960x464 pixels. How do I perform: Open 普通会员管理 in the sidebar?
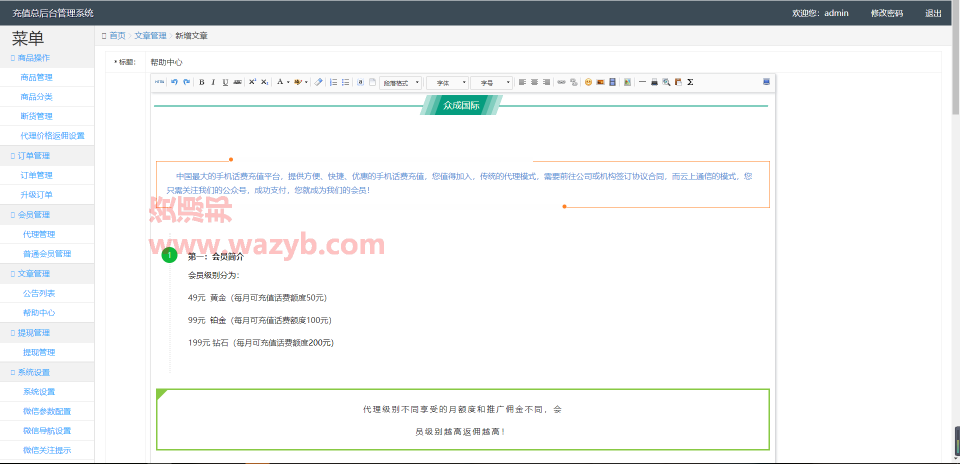(x=47, y=254)
